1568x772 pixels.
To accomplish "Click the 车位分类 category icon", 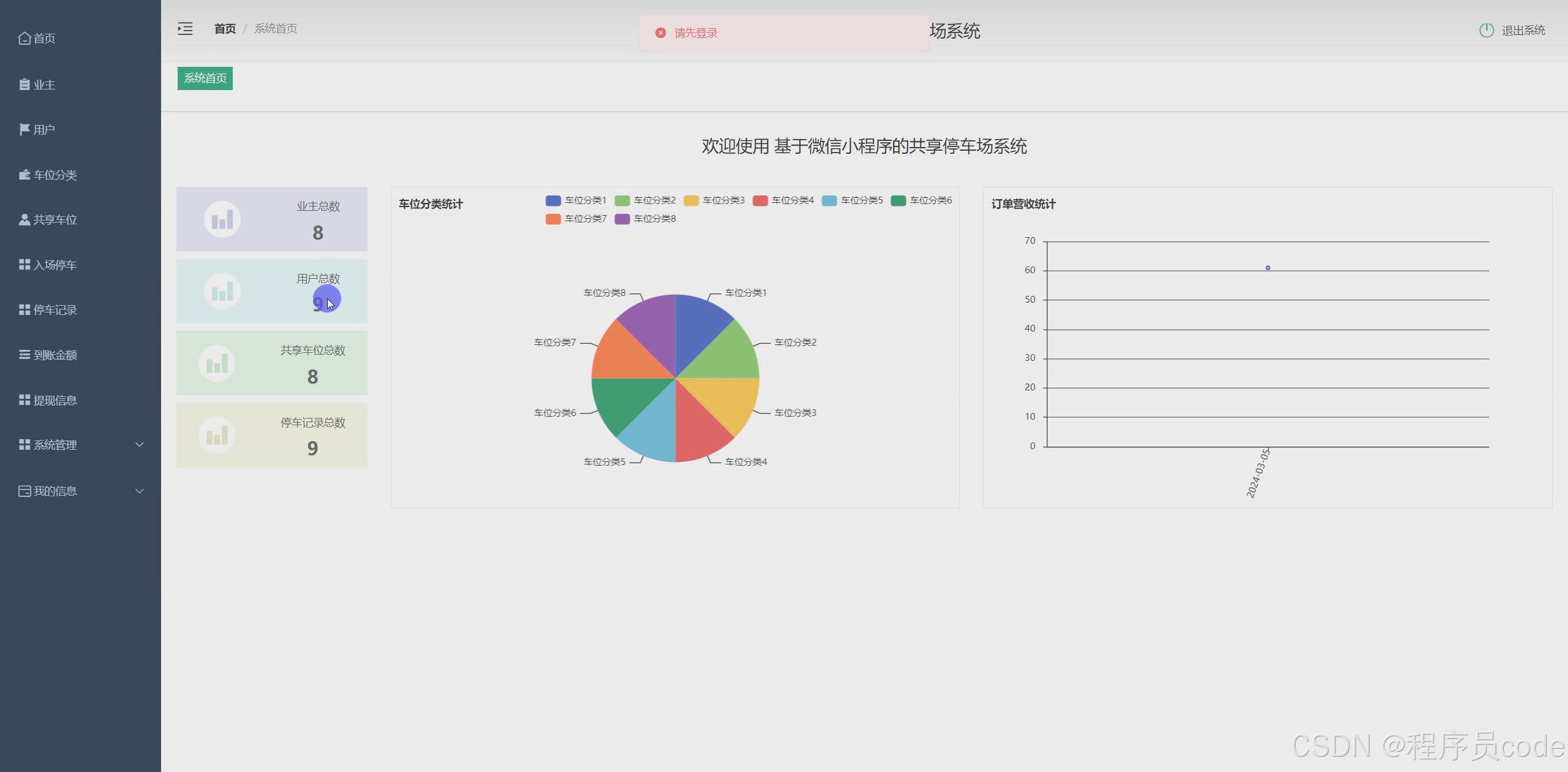I will pyautogui.click(x=24, y=175).
